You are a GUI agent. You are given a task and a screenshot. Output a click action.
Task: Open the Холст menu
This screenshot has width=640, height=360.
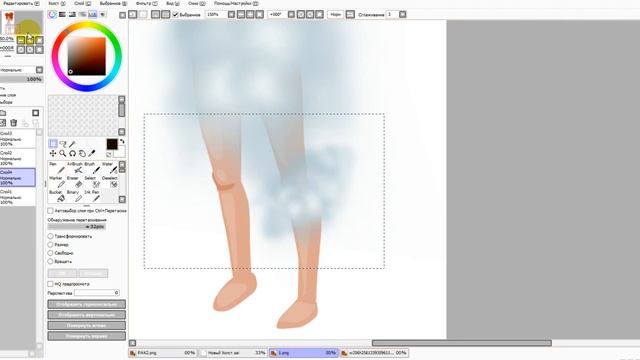click(x=57, y=3)
